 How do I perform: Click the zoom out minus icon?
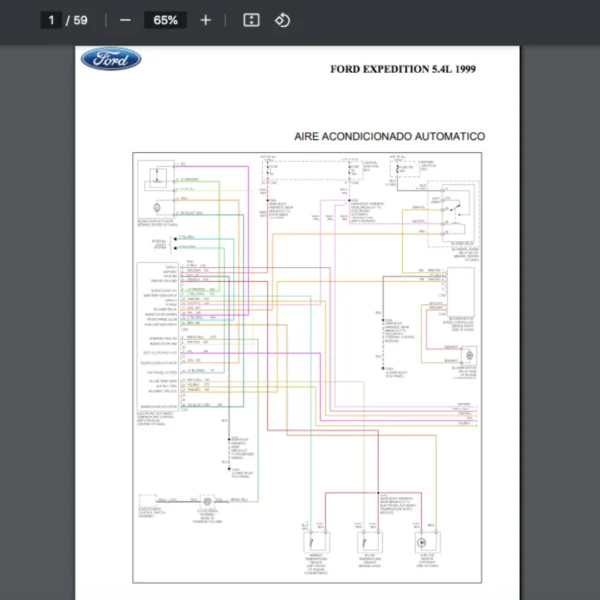[125, 20]
